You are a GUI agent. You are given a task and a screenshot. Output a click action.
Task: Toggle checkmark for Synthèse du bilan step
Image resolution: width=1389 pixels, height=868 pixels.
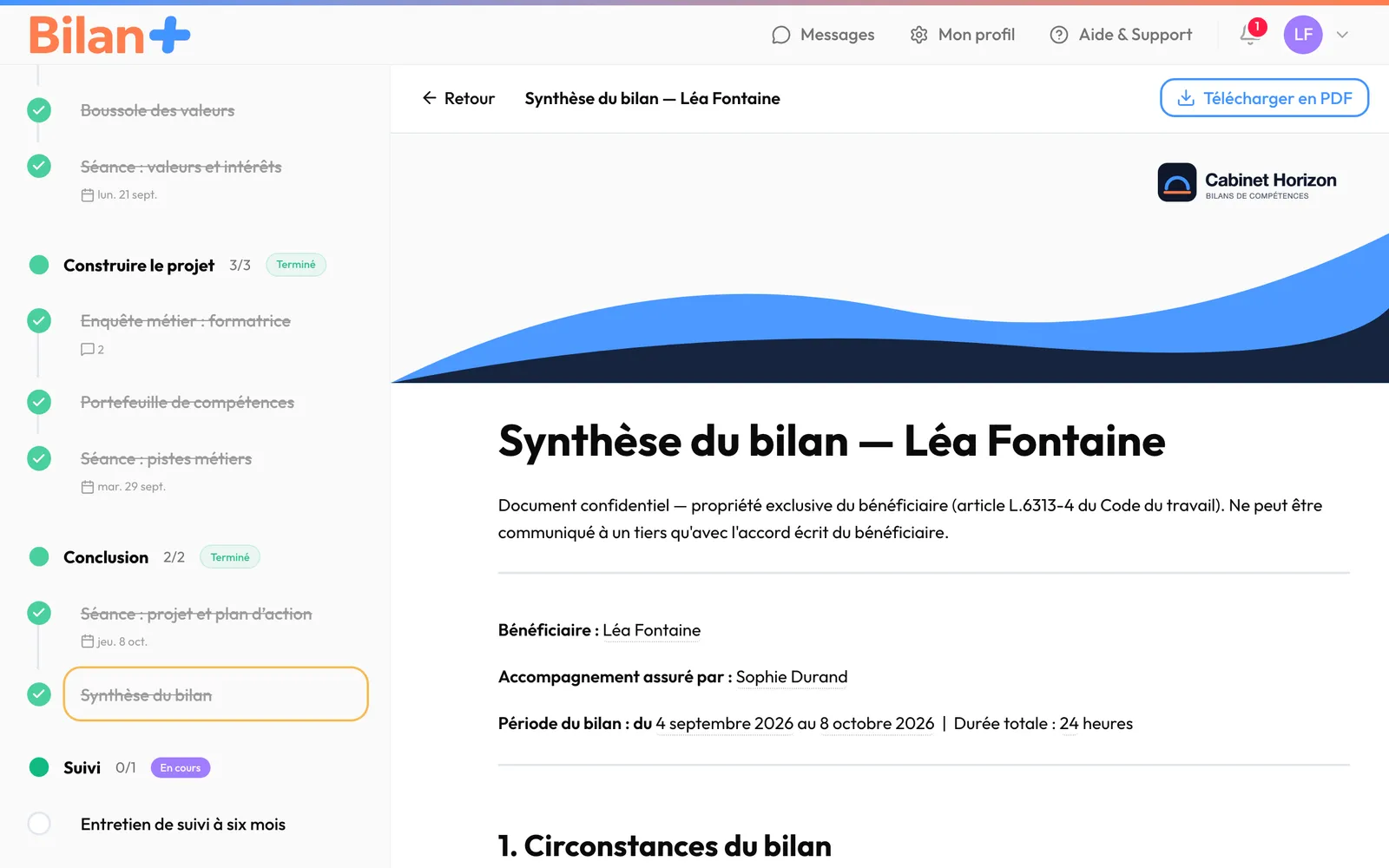point(39,694)
